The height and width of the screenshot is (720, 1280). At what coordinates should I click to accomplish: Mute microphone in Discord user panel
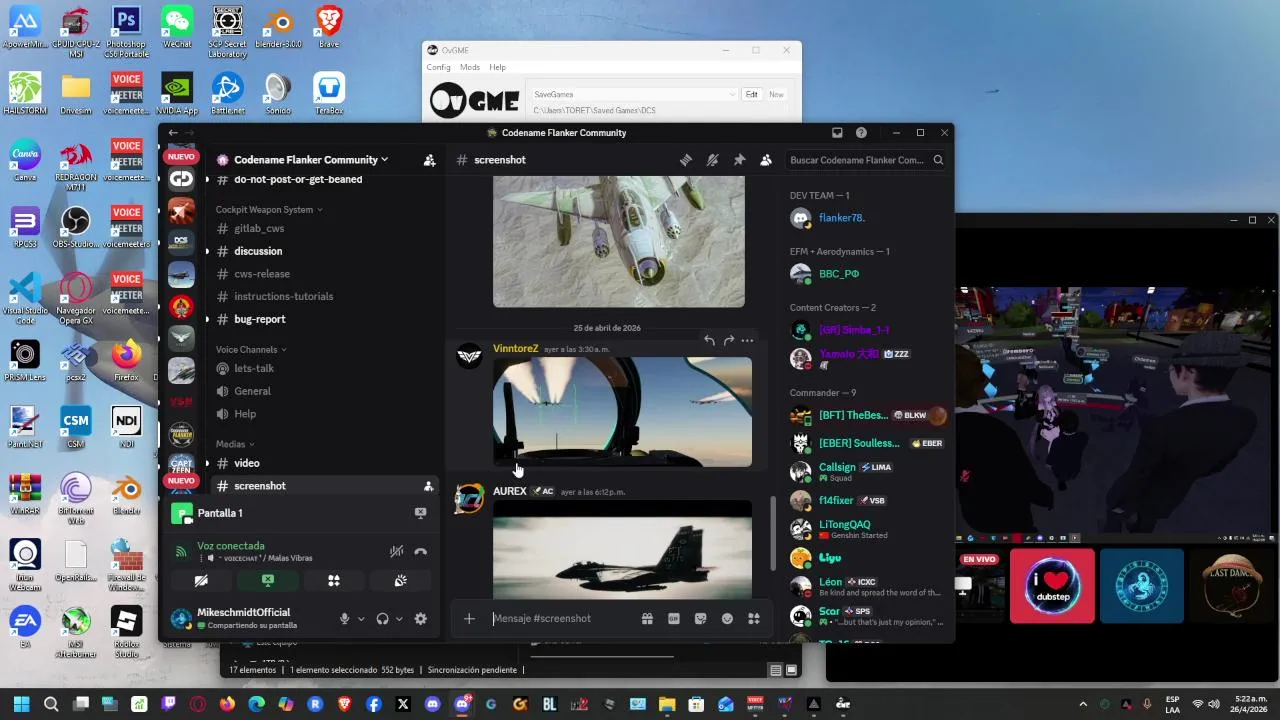pyautogui.click(x=345, y=619)
